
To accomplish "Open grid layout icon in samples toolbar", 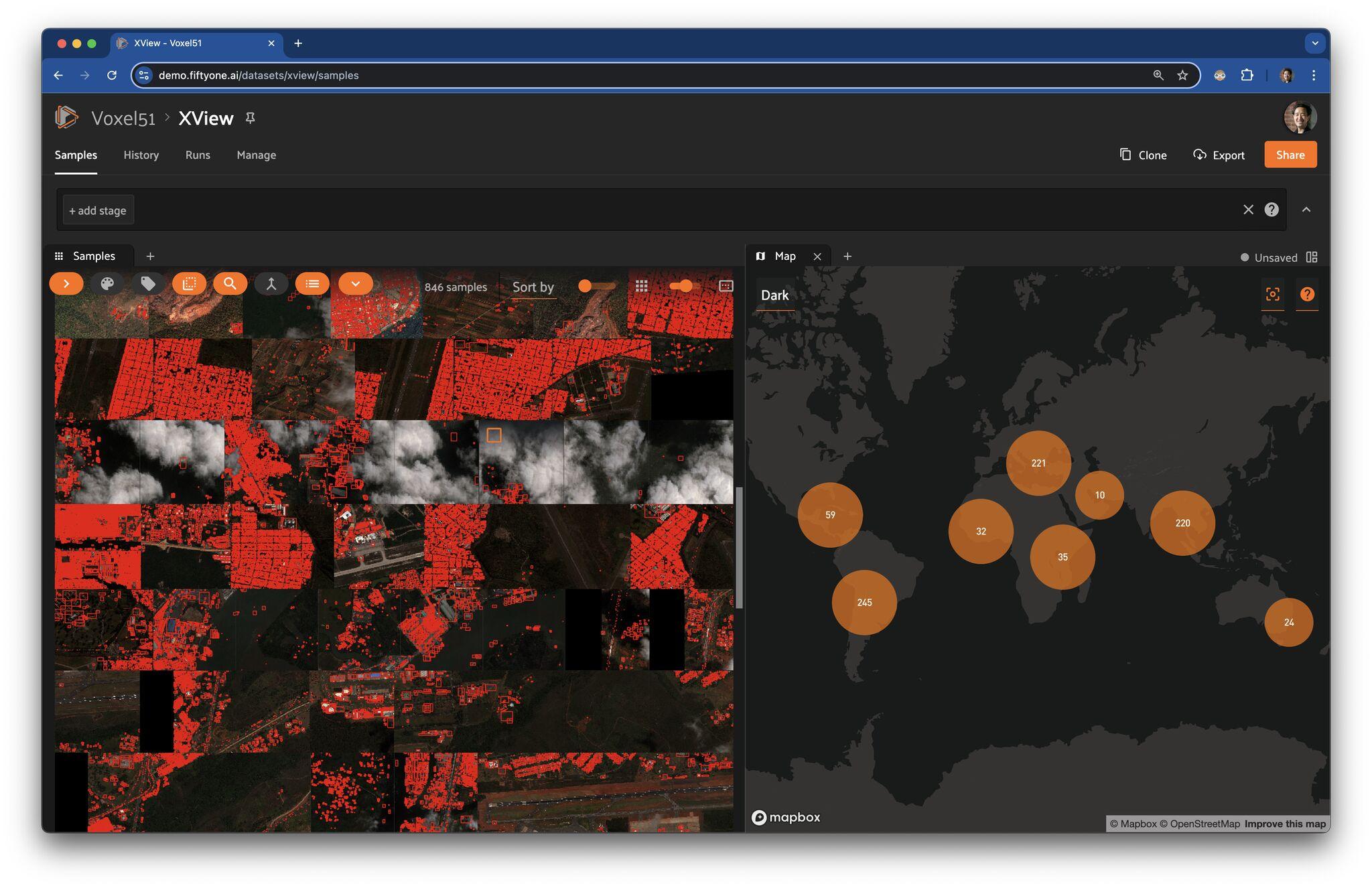I will pos(641,286).
